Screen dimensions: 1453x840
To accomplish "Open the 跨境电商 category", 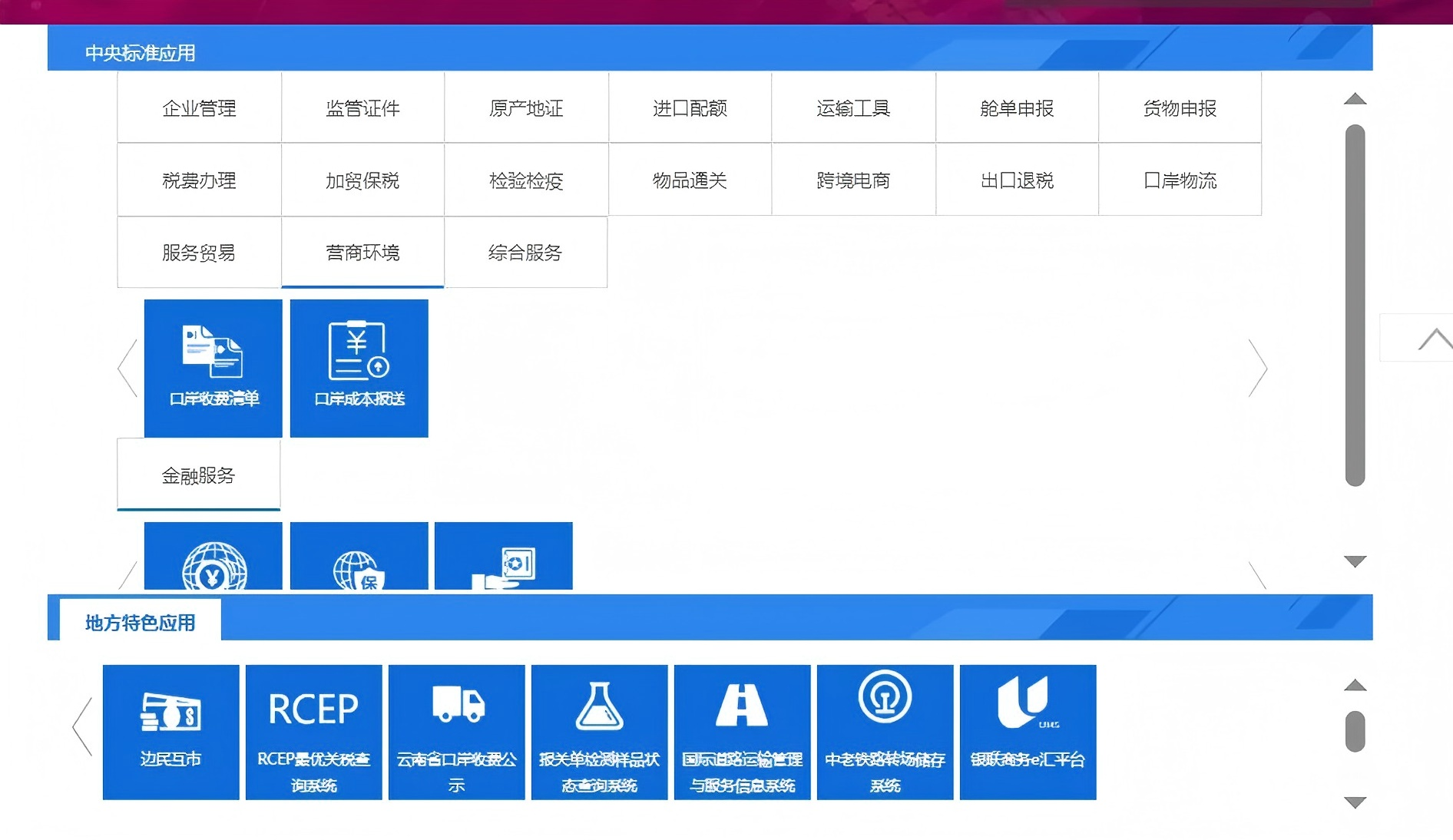I will coord(853,180).
